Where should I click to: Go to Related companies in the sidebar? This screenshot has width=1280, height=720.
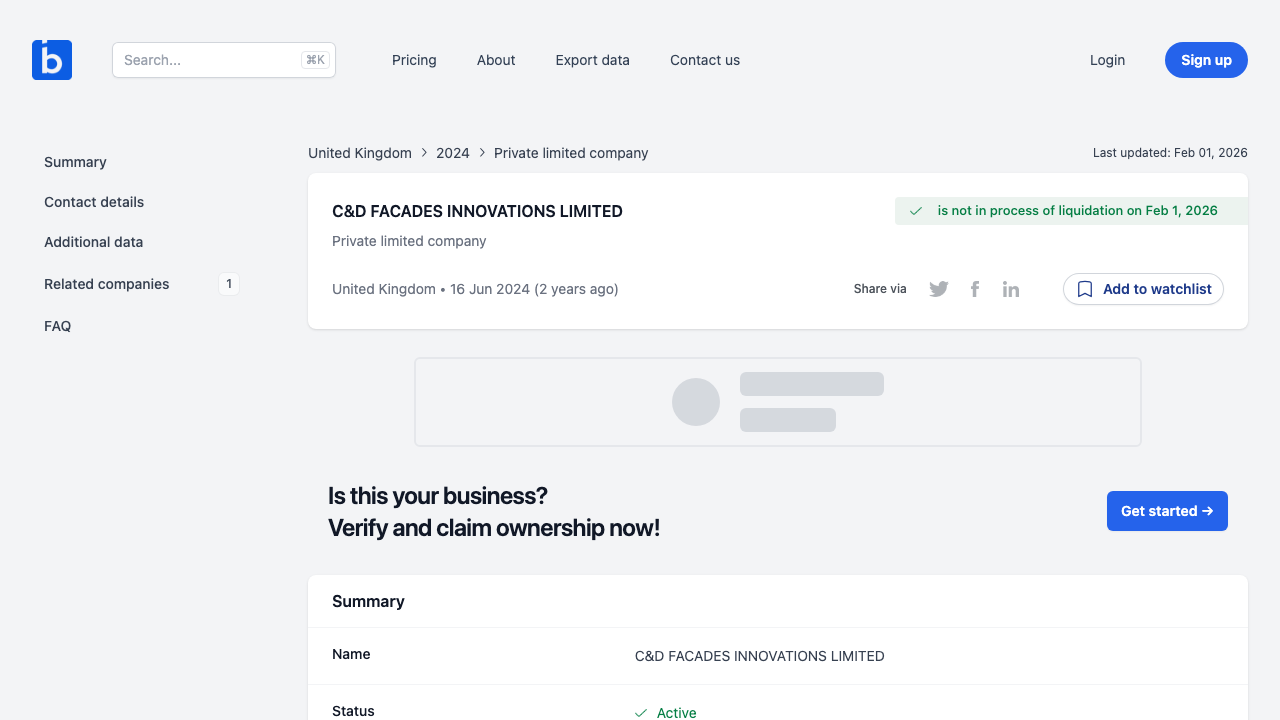coord(107,284)
